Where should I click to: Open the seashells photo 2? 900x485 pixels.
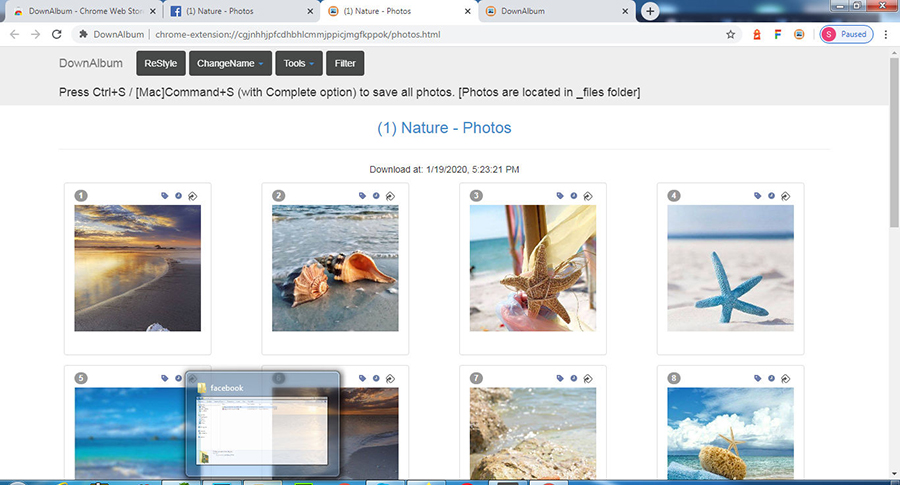(x=335, y=268)
